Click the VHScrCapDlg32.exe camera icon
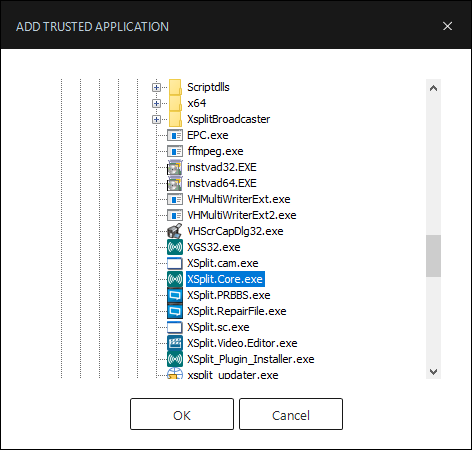 [x=175, y=231]
